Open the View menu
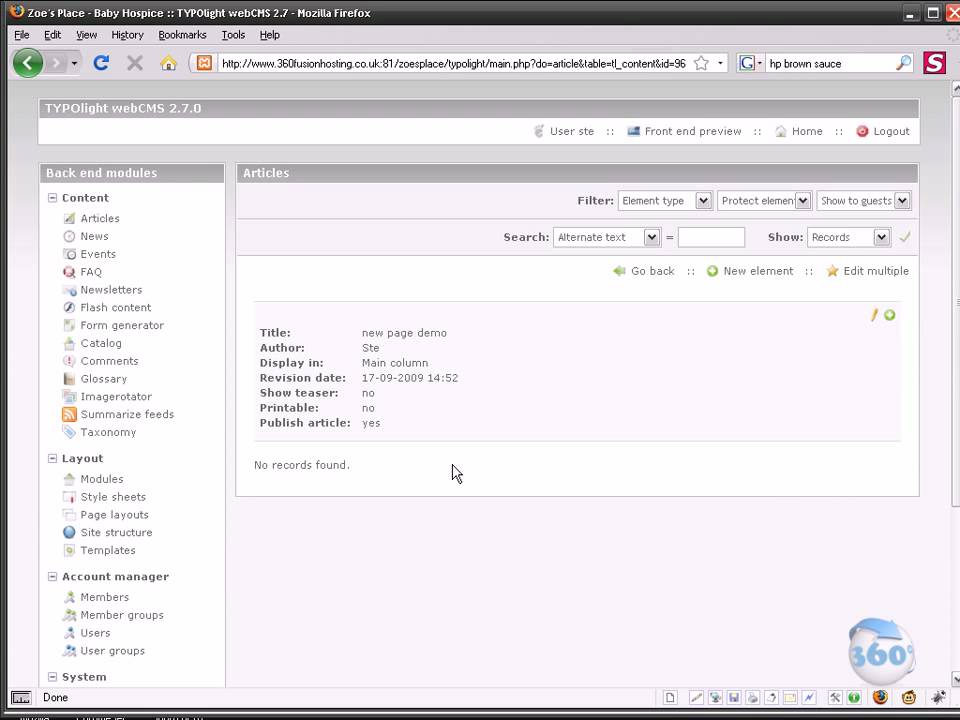This screenshot has height=720, width=960. (x=86, y=35)
